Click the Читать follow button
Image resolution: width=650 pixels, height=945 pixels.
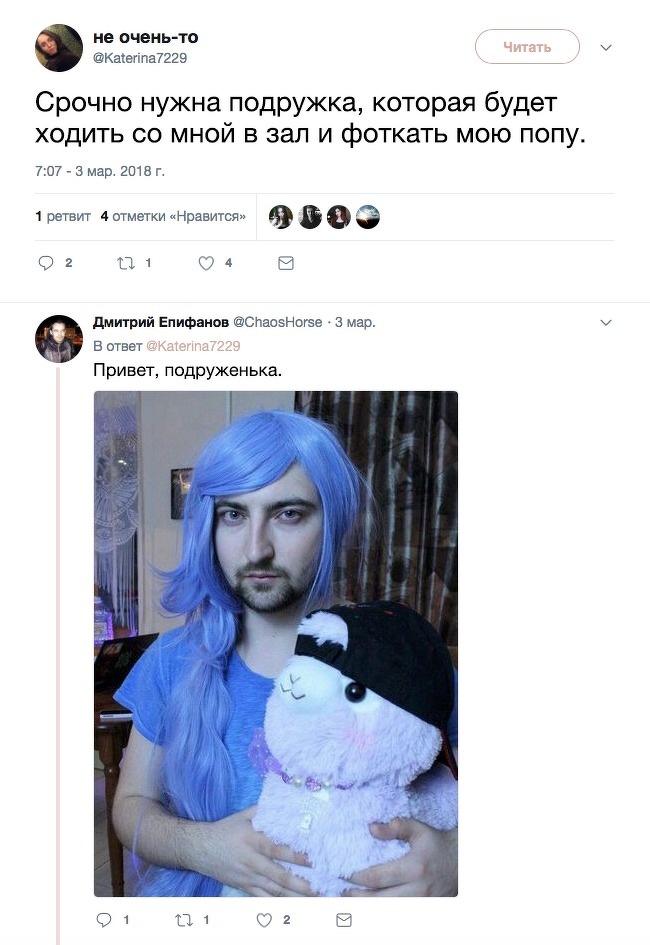pos(527,46)
